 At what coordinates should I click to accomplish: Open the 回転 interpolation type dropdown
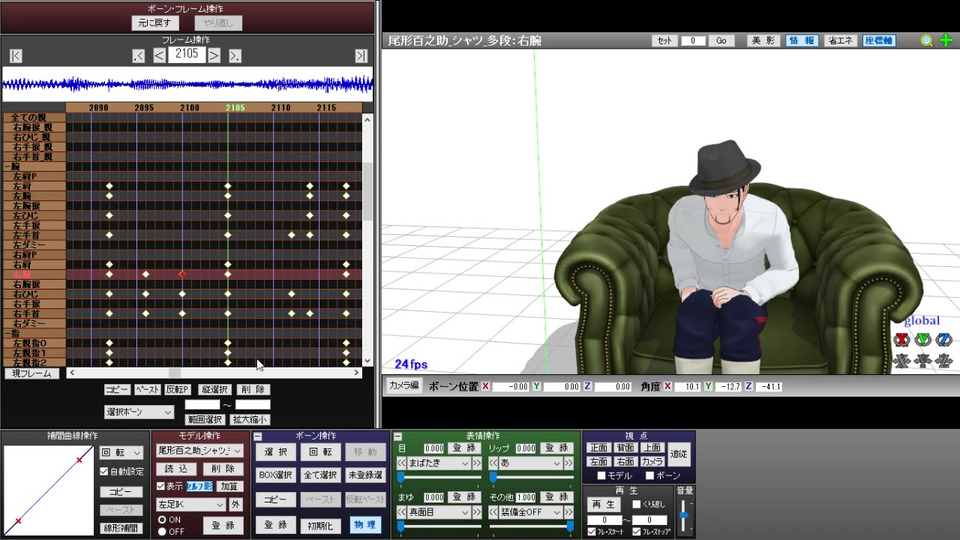[121, 452]
